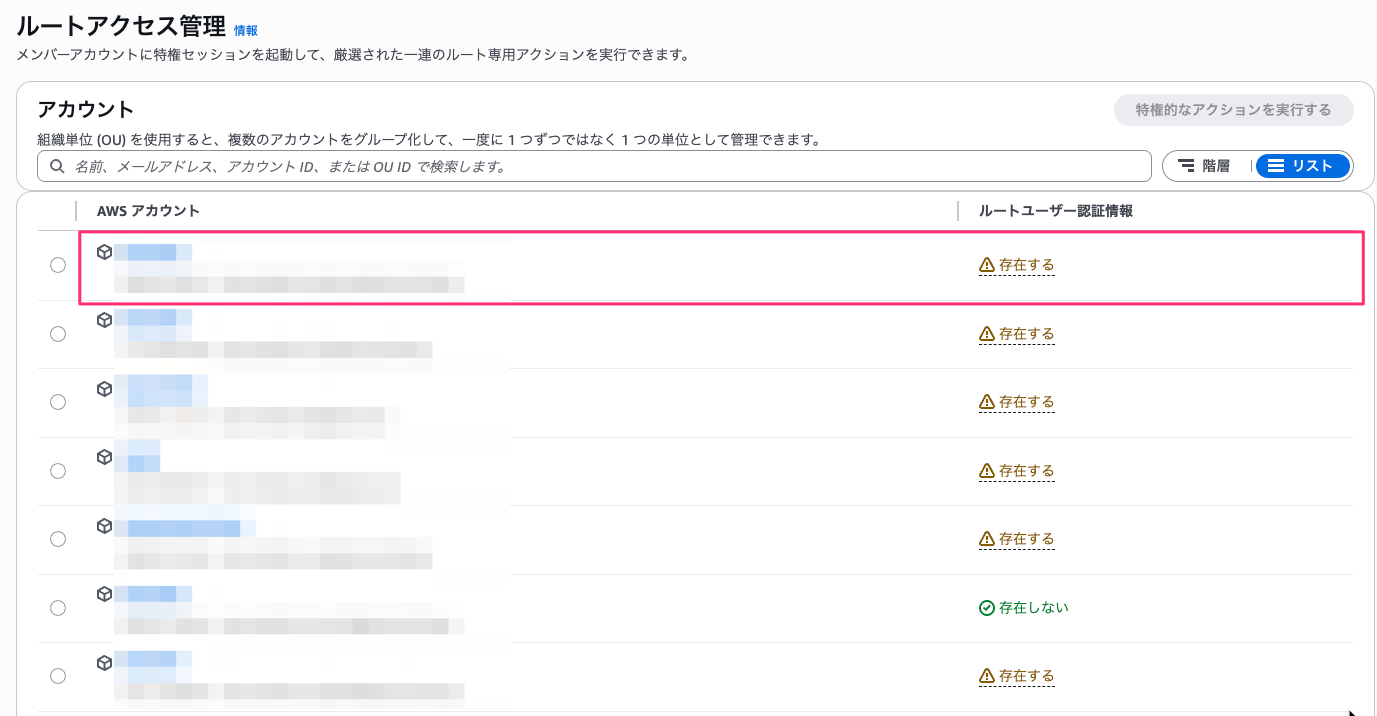Viewport: 1377px width, 716px height.
Task: Switch to リスト list view
Action: pos(1302,166)
